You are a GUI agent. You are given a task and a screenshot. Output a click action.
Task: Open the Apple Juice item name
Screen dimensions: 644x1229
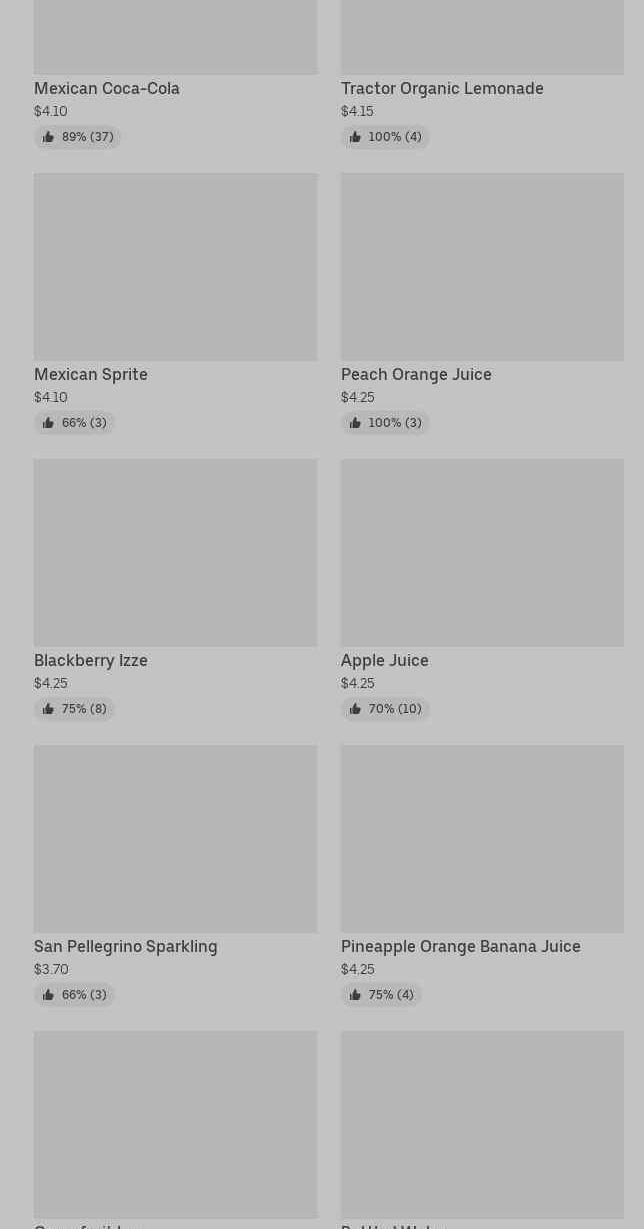(385, 660)
